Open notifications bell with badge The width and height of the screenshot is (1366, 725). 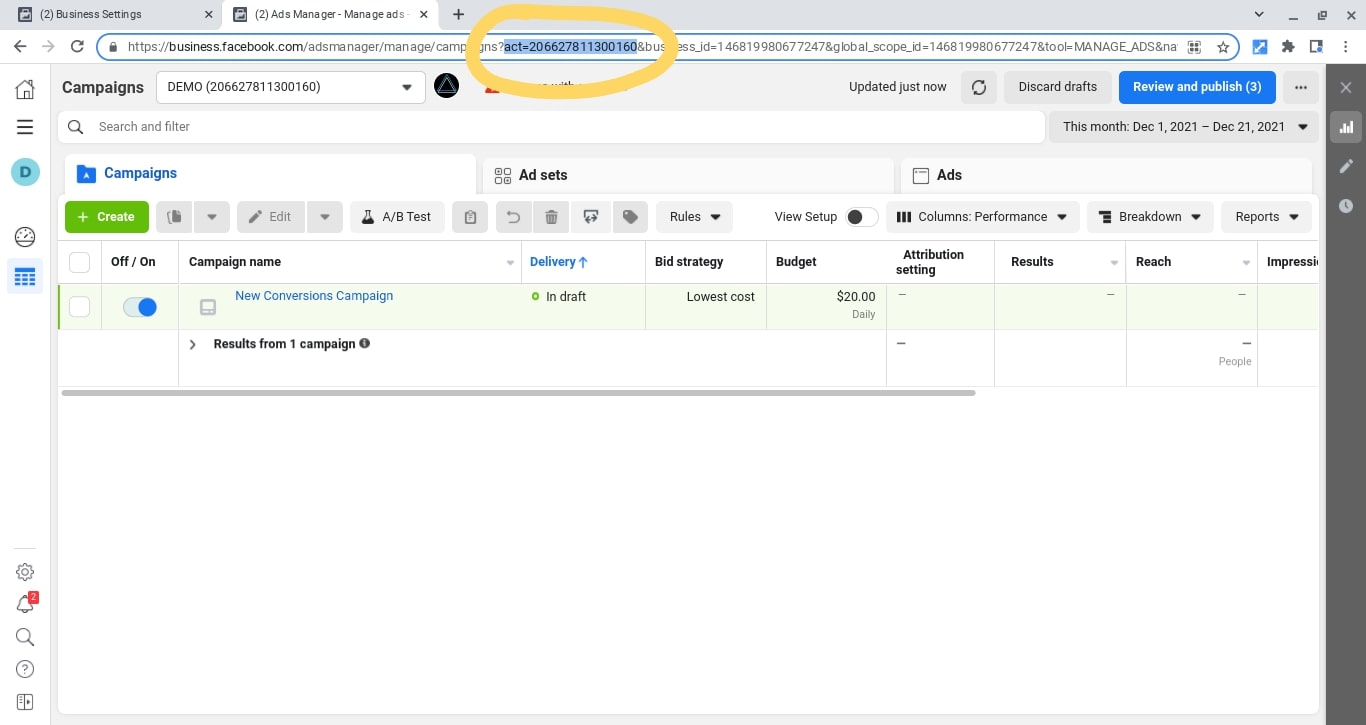click(25, 604)
